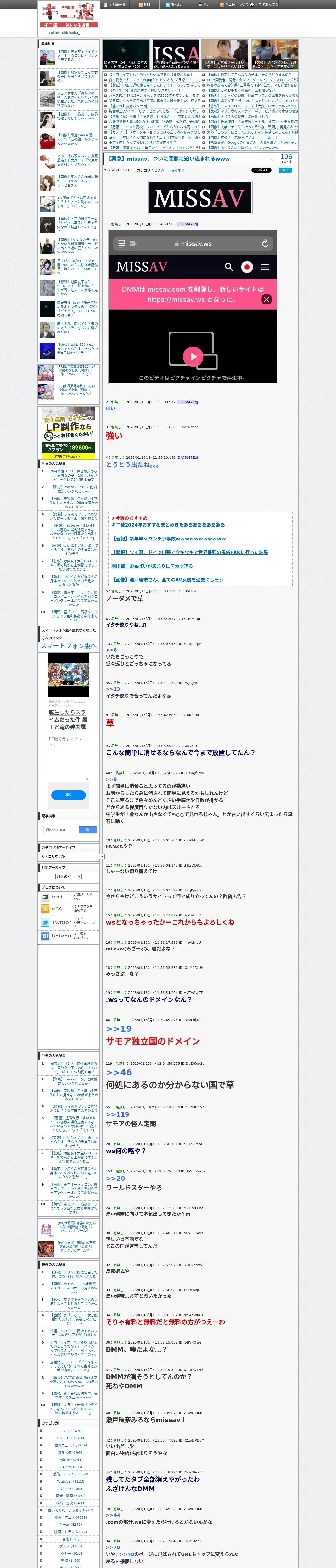The height and width of the screenshot is (1568, 336).
Task: Click the orange sidebar RSS icon
Action: coord(45,909)
